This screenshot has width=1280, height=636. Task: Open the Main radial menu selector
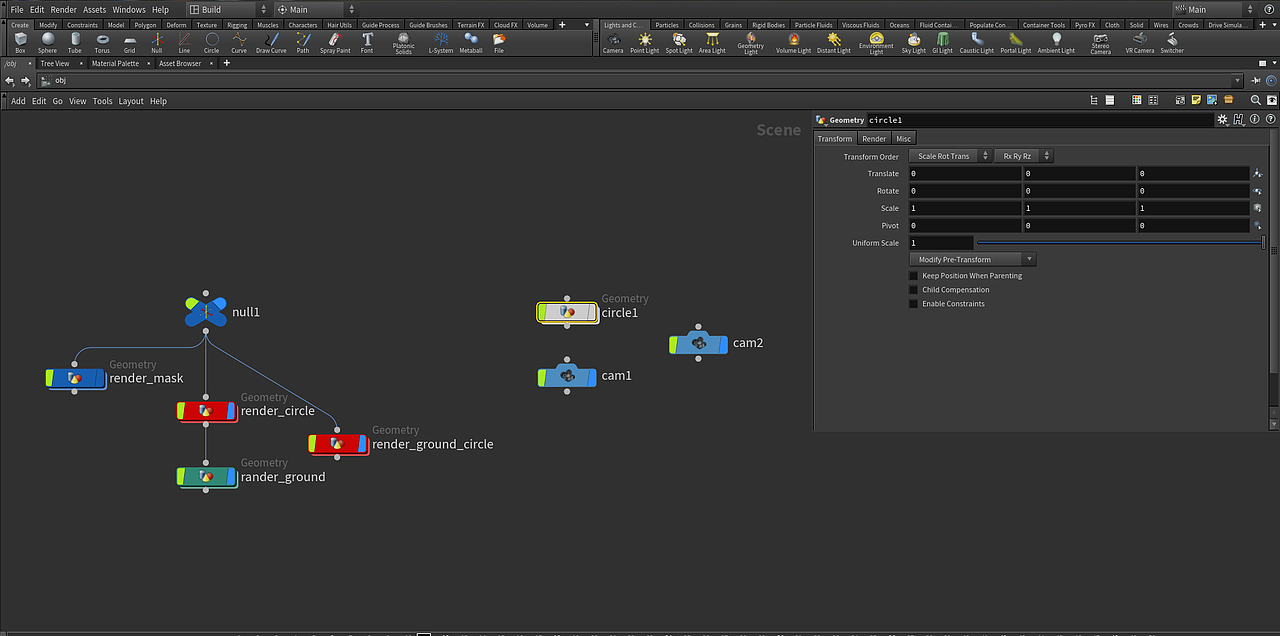[316, 9]
